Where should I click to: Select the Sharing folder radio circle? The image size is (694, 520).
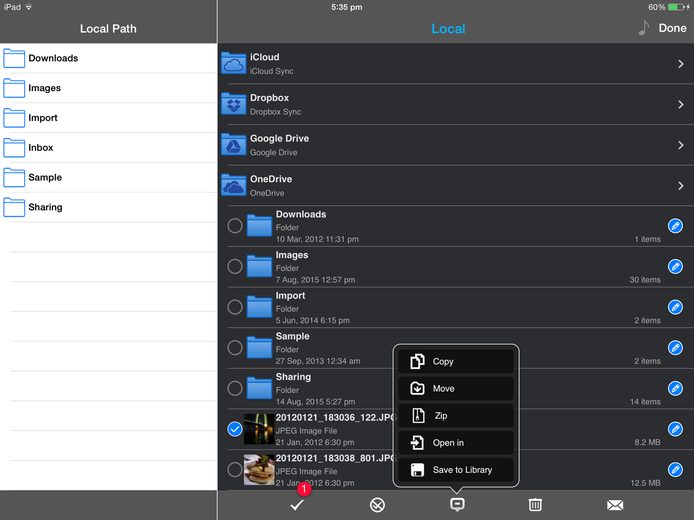pyautogui.click(x=235, y=388)
